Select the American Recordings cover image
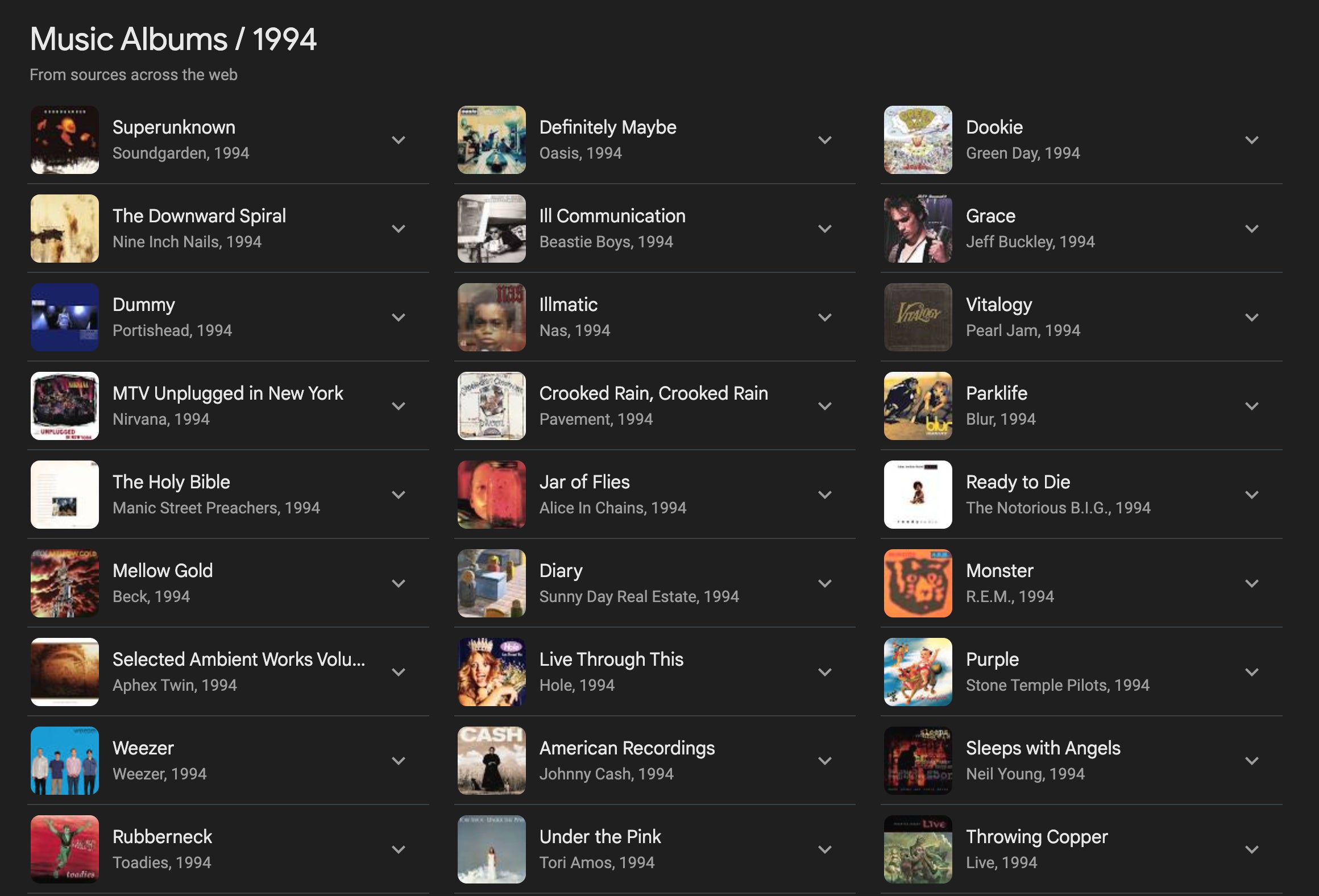1319x896 pixels. [x=491, y=761]
